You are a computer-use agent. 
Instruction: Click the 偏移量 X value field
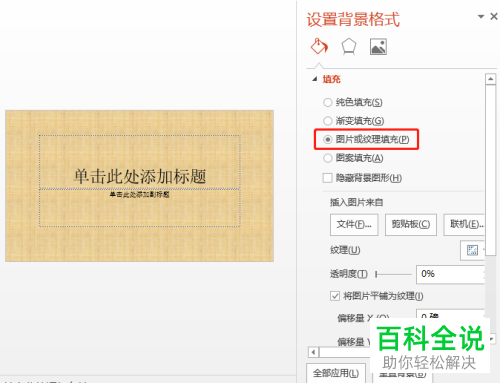coord(450,314)
